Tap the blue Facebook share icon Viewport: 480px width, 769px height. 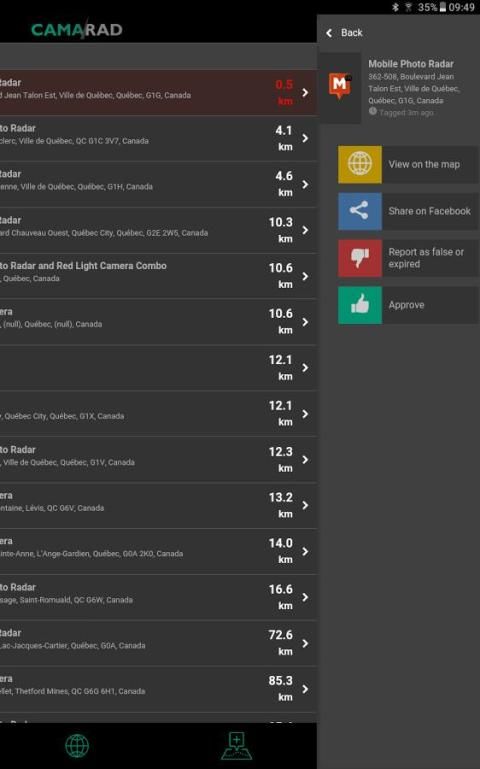tap(360, 211)
